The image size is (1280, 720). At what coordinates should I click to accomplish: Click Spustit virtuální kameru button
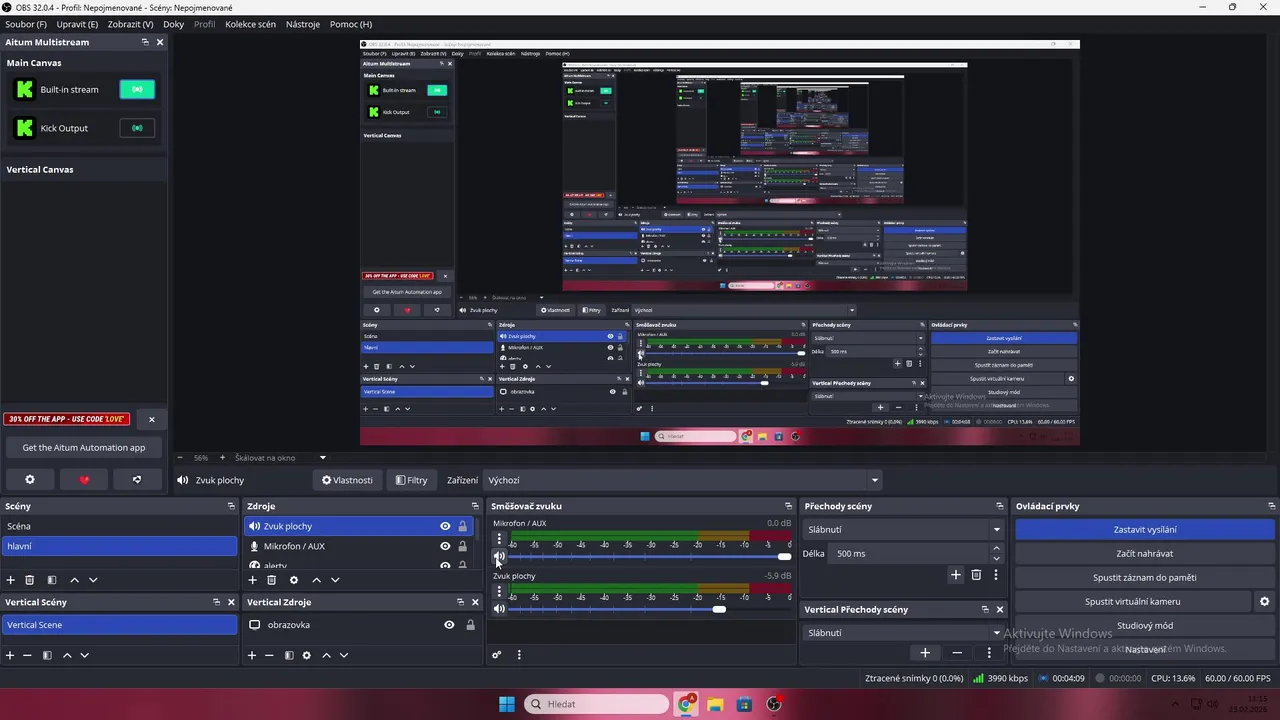coord(1133,602)
